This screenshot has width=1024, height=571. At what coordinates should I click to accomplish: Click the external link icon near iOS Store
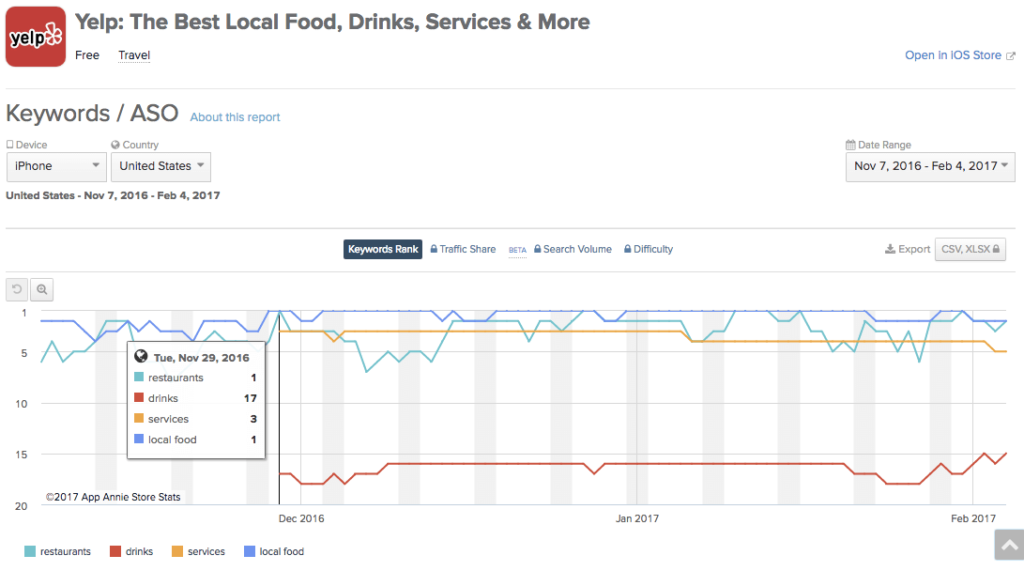(x=1010, y=56)
